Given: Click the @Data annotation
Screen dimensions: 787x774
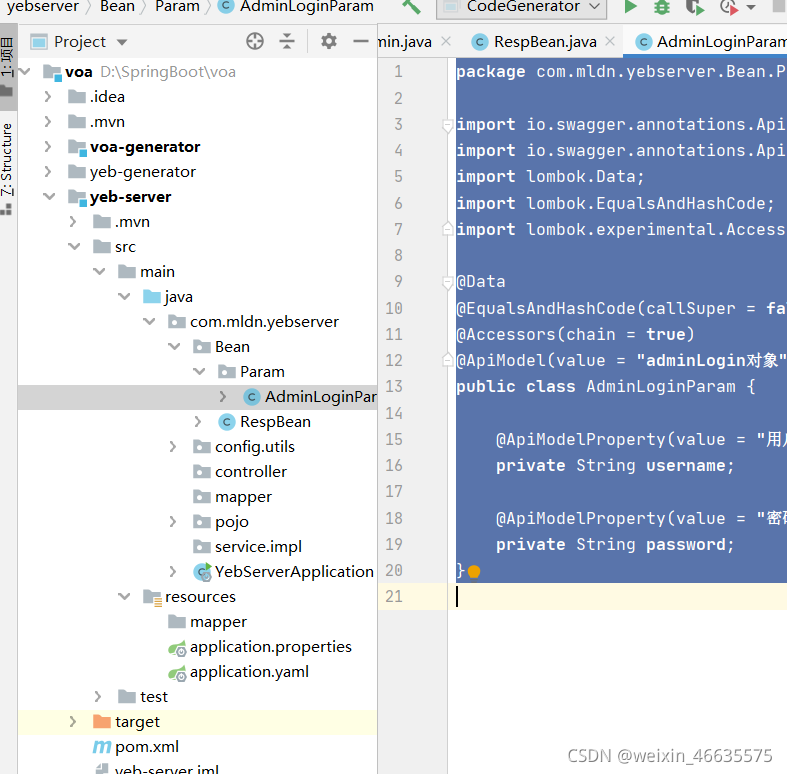Looking at the screenshot, I should click(x=481, y=282).
